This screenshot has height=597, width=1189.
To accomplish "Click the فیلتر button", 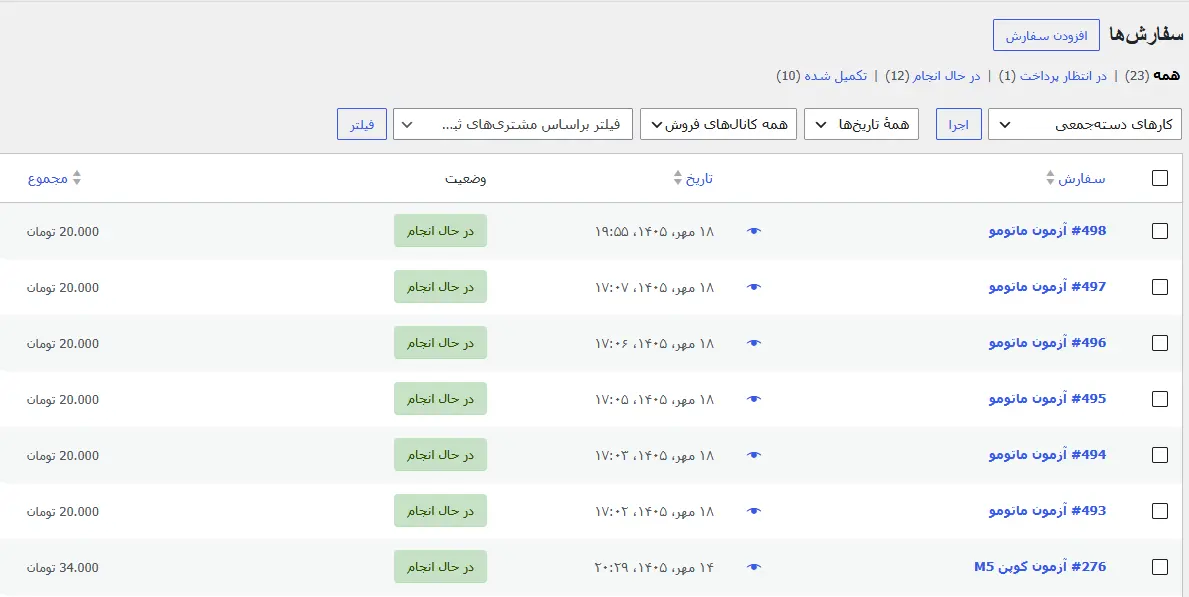I will click(362, 124).
